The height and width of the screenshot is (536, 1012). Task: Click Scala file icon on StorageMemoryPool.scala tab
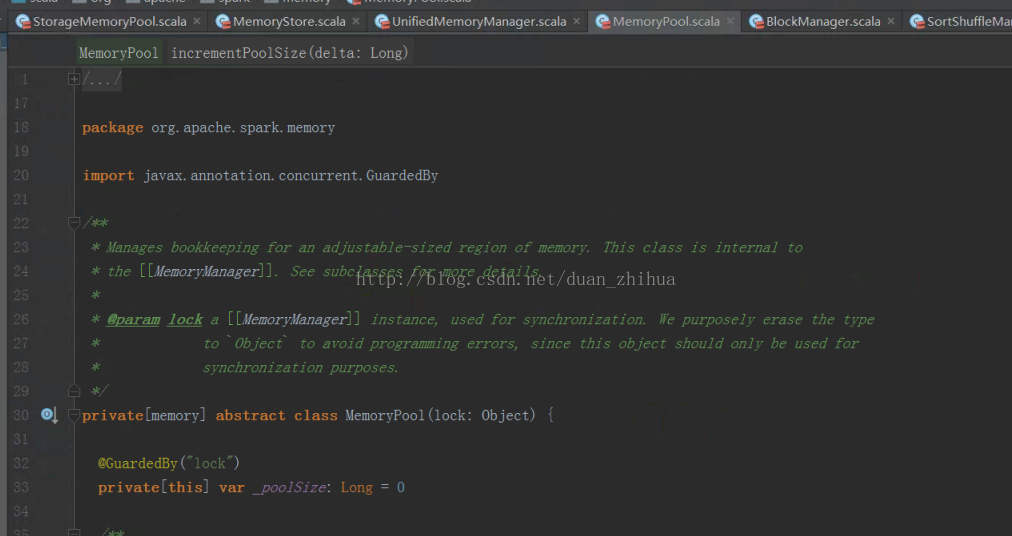23,22
